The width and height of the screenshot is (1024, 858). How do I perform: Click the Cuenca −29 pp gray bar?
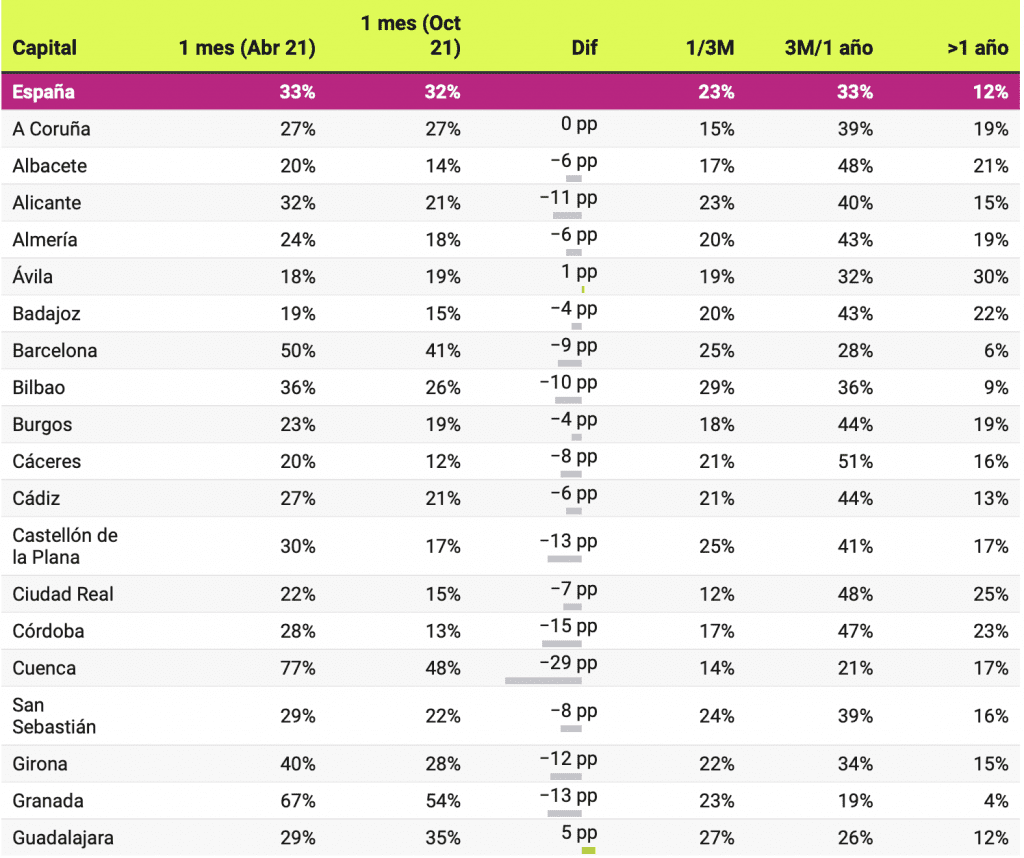(543, 680)
